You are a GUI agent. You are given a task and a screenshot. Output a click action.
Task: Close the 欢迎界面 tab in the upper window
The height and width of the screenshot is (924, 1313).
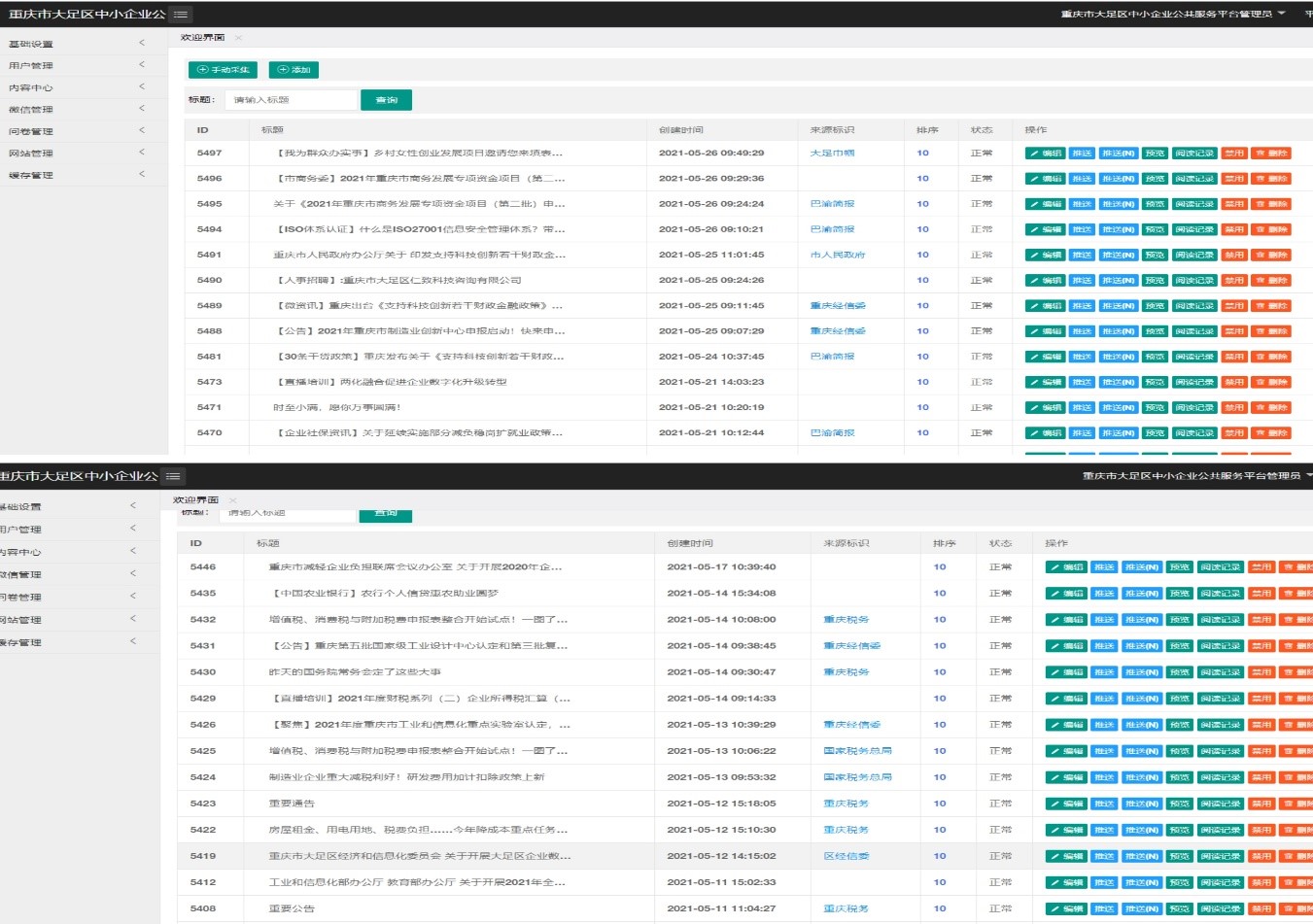(238, 38)
